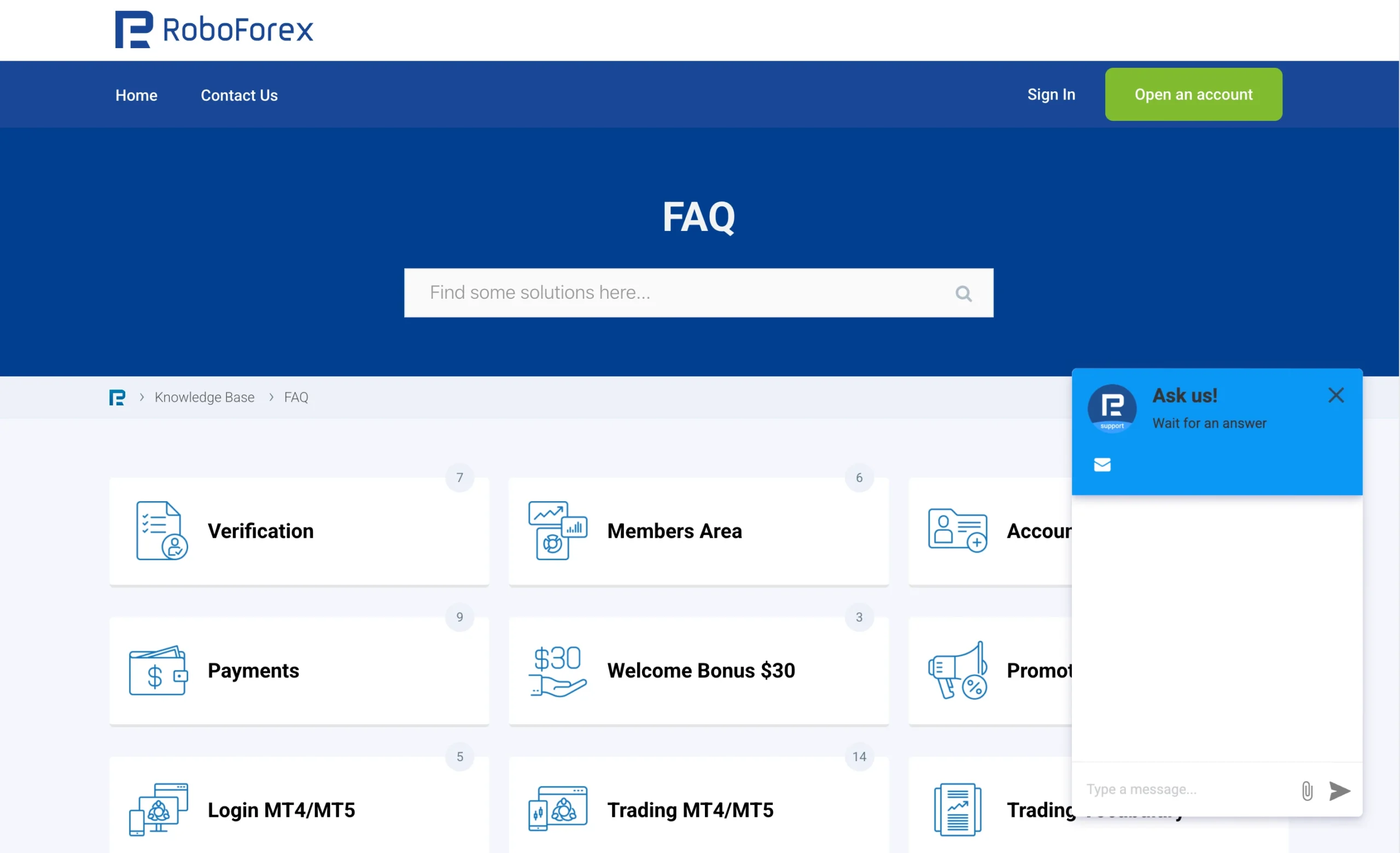
Task: Click the breadcrumb RoboForex home icon
Action: point(117,397)
